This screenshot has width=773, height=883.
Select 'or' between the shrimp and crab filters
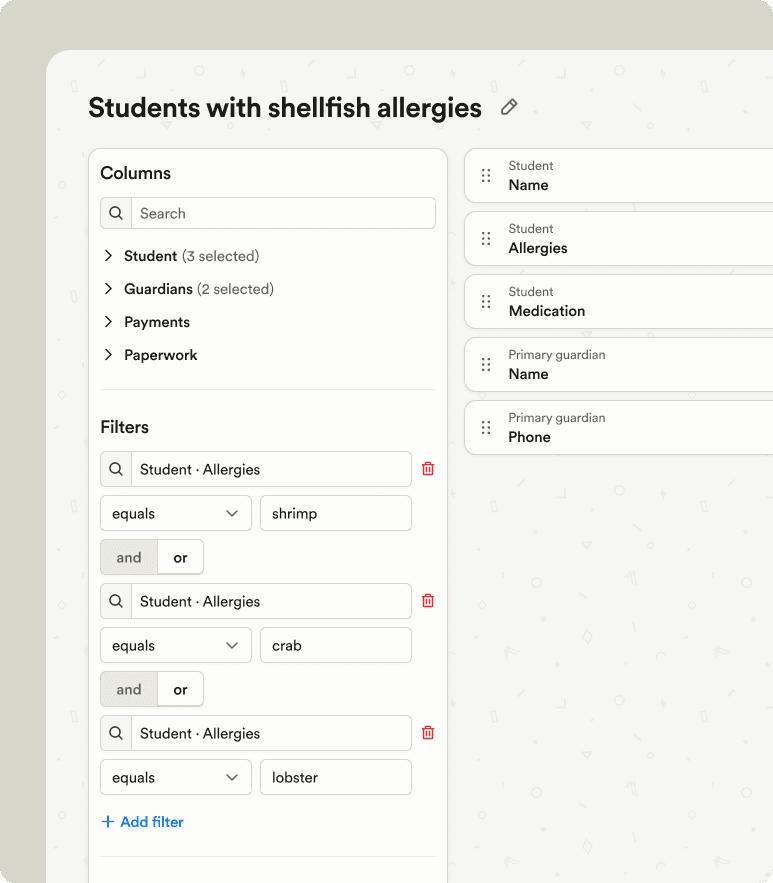pyautogui.click(x=180, y=557)
